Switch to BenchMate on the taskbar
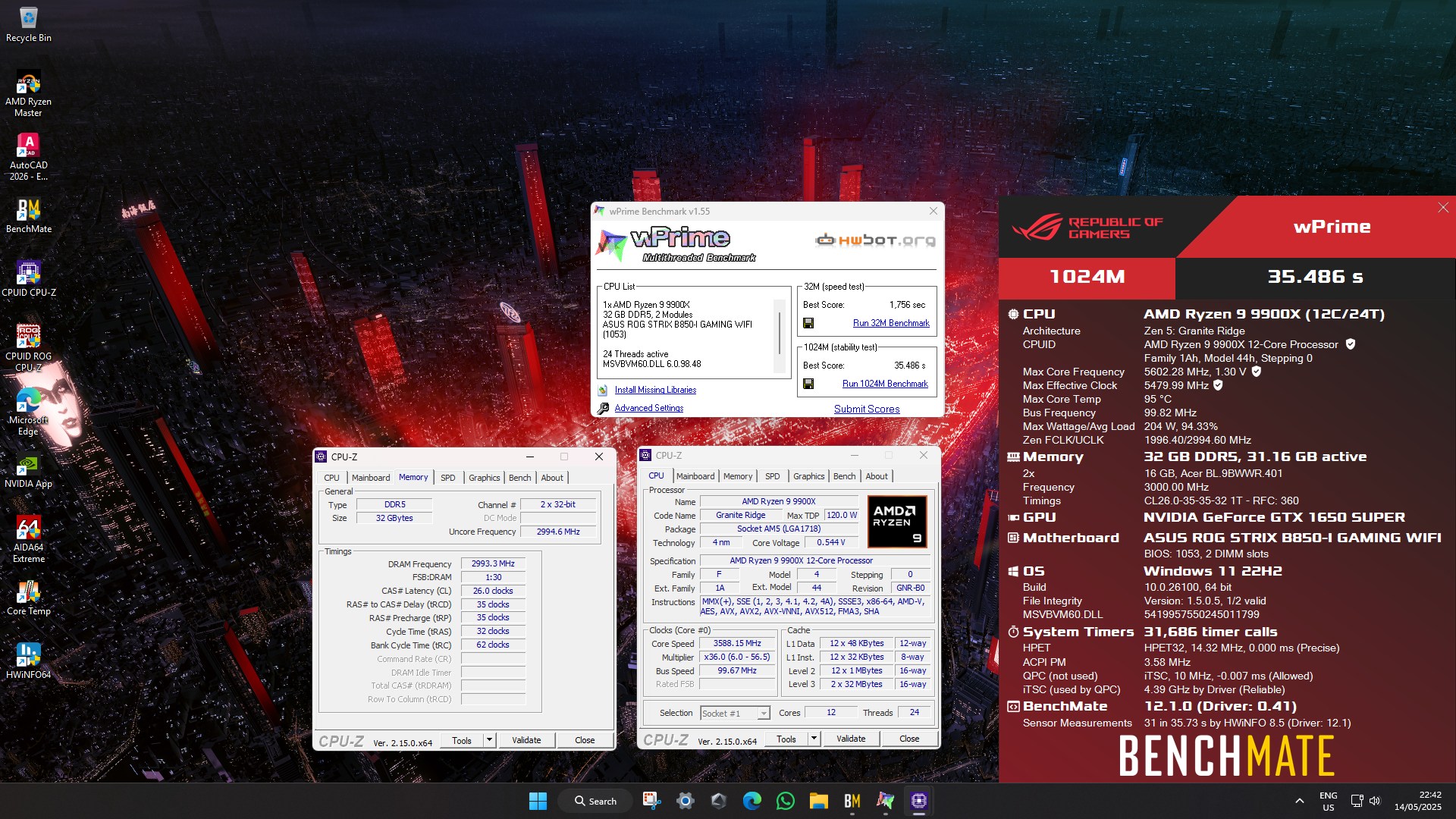Image resolution: width=1456 pixels, height=819 pixels. pyautogui.click(x=852, y=801)
